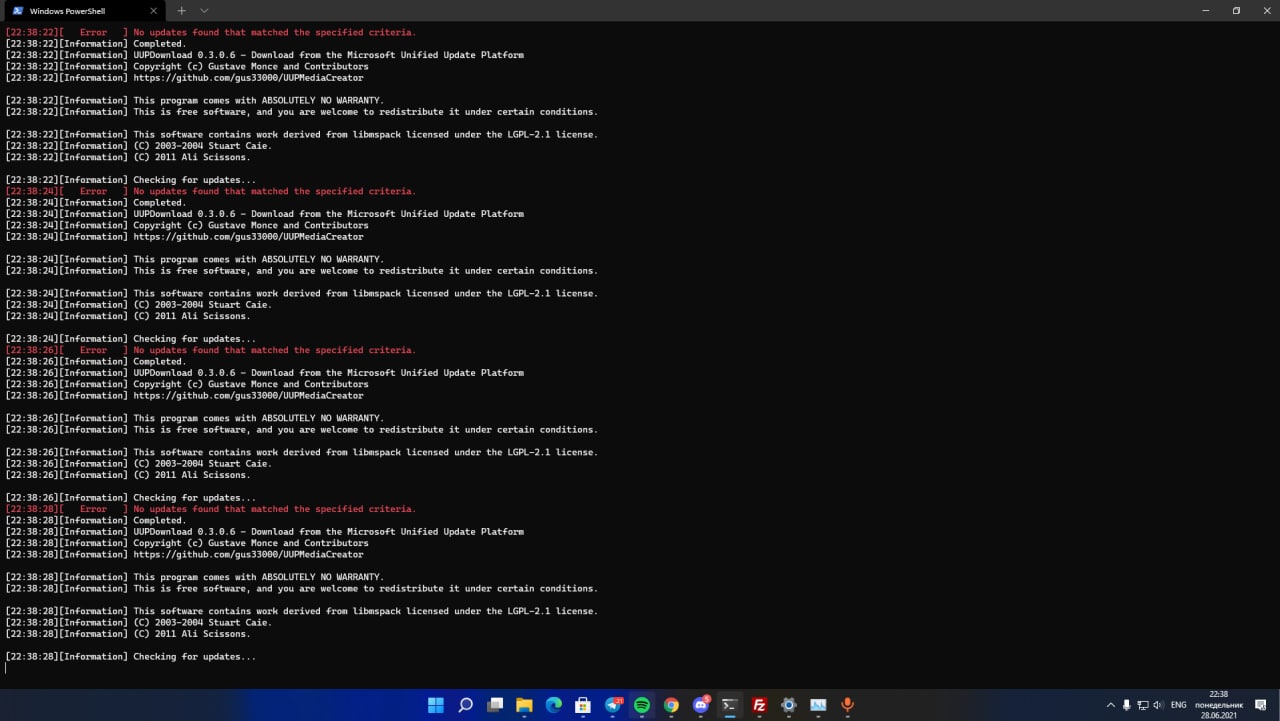Open the new tab profile dropdown
The height and width of the screenshot is (721, 1280).
(204, 11)
